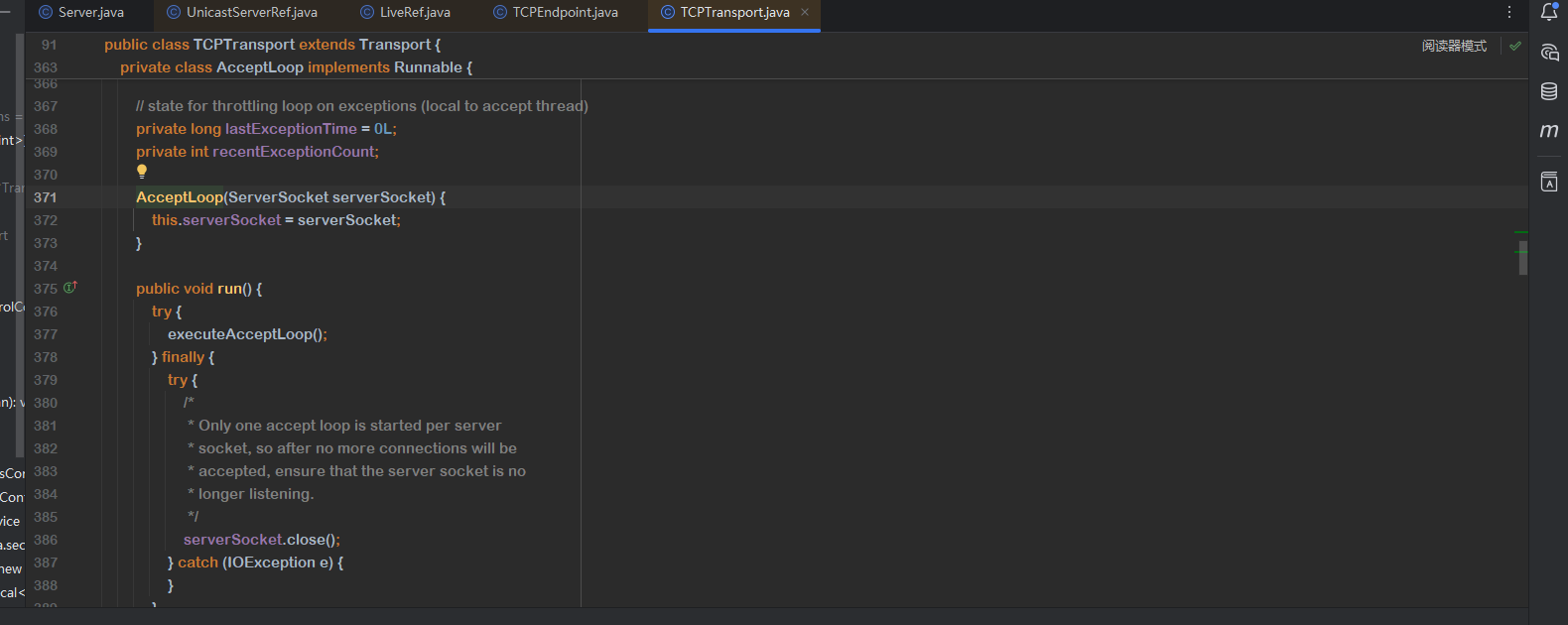Switch to the UnicastServerRef.java tab

(x=251, y=12)
